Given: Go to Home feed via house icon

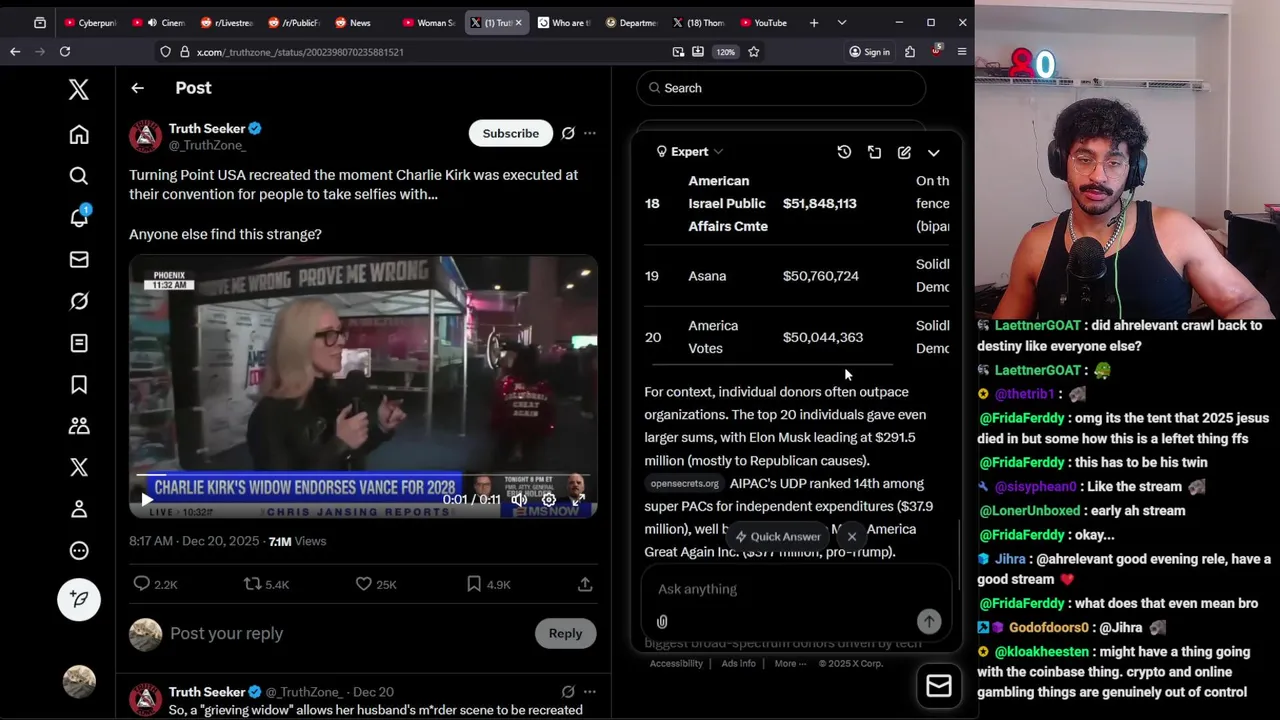Looking at the screenshot, I should pyautogui.click(x=79, y=134).
